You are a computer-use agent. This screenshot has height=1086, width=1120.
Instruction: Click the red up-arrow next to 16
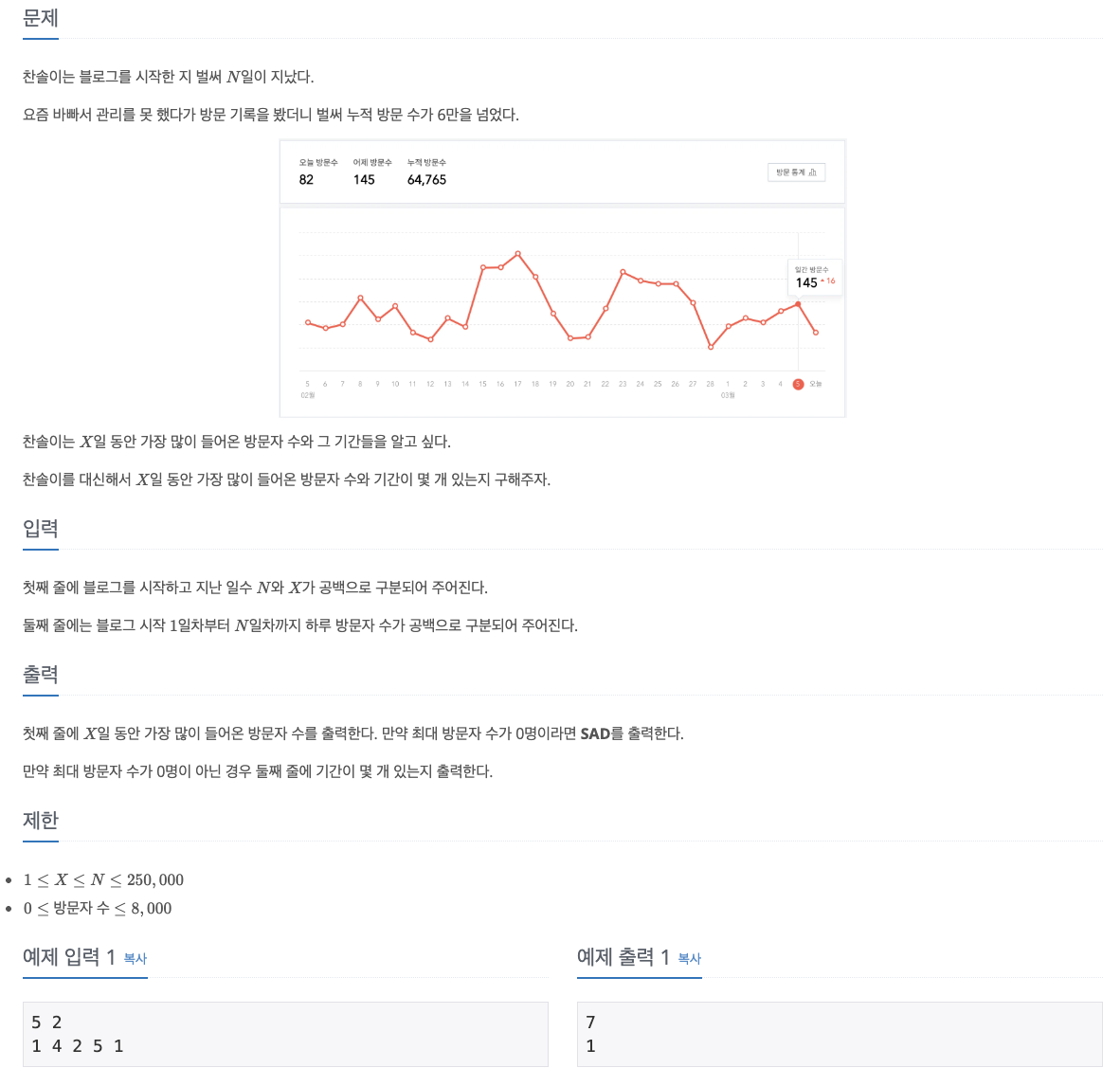click(822, 281)
